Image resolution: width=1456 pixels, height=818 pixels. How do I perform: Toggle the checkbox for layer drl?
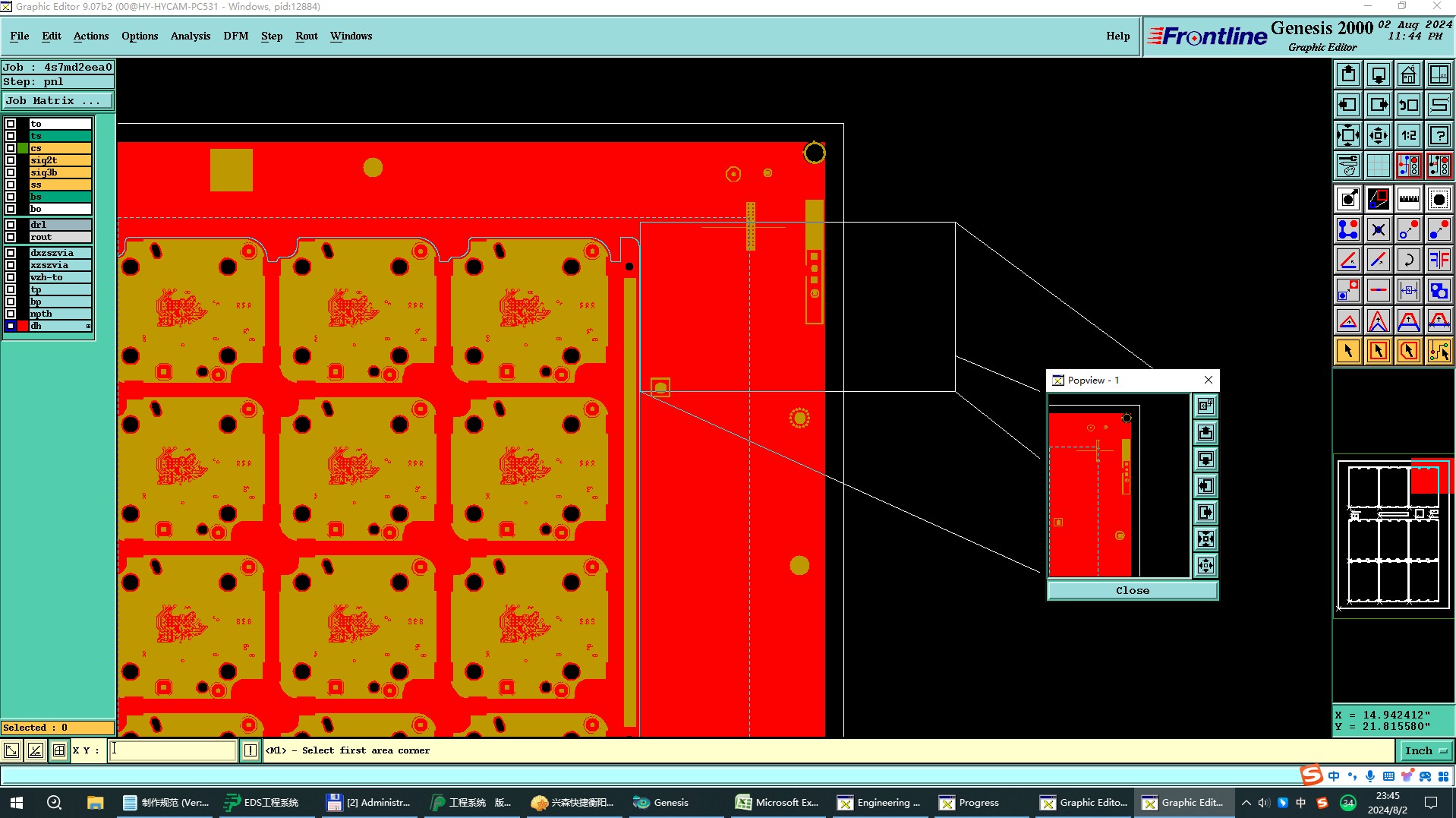11,225
